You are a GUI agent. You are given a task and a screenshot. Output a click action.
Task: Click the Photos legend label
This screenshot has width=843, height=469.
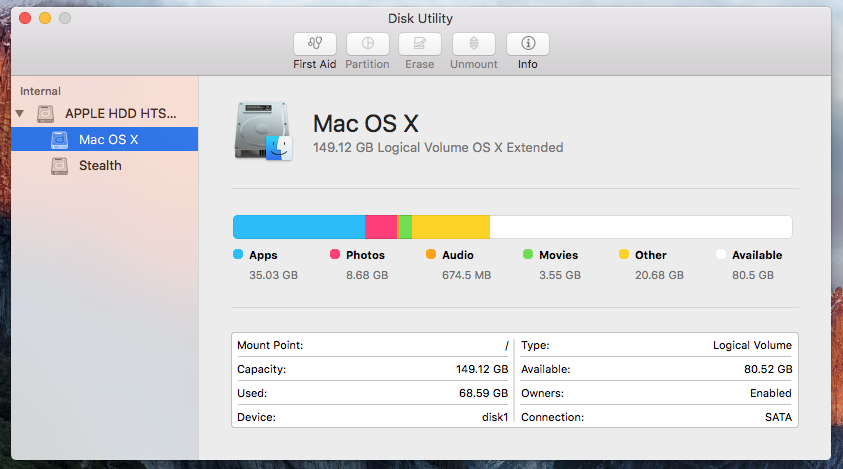tap(366, 255)
